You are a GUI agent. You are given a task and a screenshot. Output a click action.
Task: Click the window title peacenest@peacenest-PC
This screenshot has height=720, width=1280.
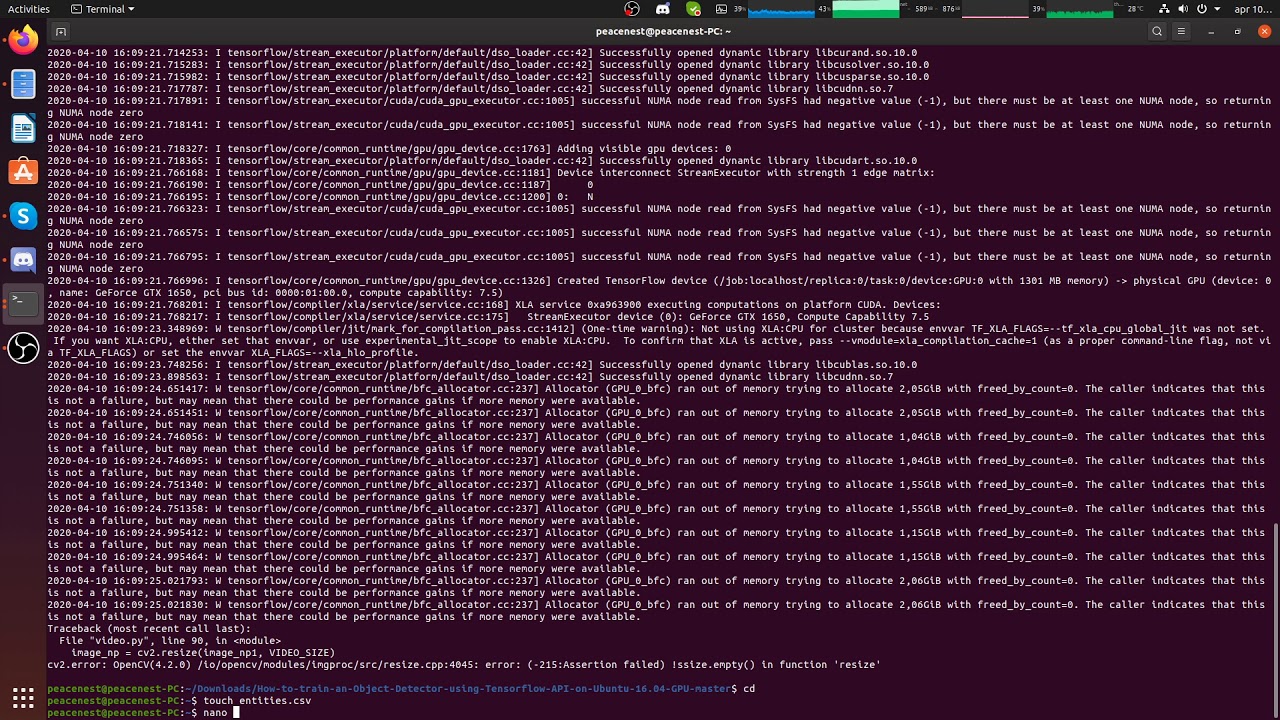click(663, 31)
